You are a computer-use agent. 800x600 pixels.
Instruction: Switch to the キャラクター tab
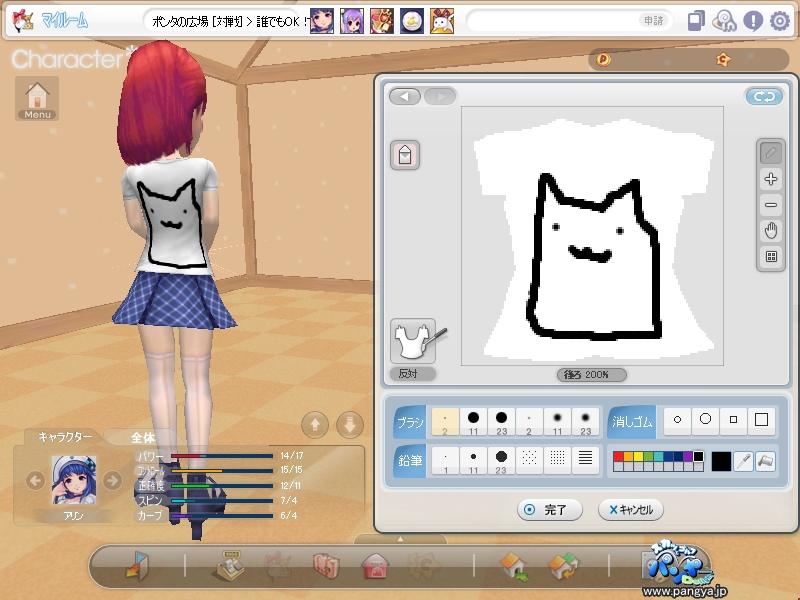[65, 437]
